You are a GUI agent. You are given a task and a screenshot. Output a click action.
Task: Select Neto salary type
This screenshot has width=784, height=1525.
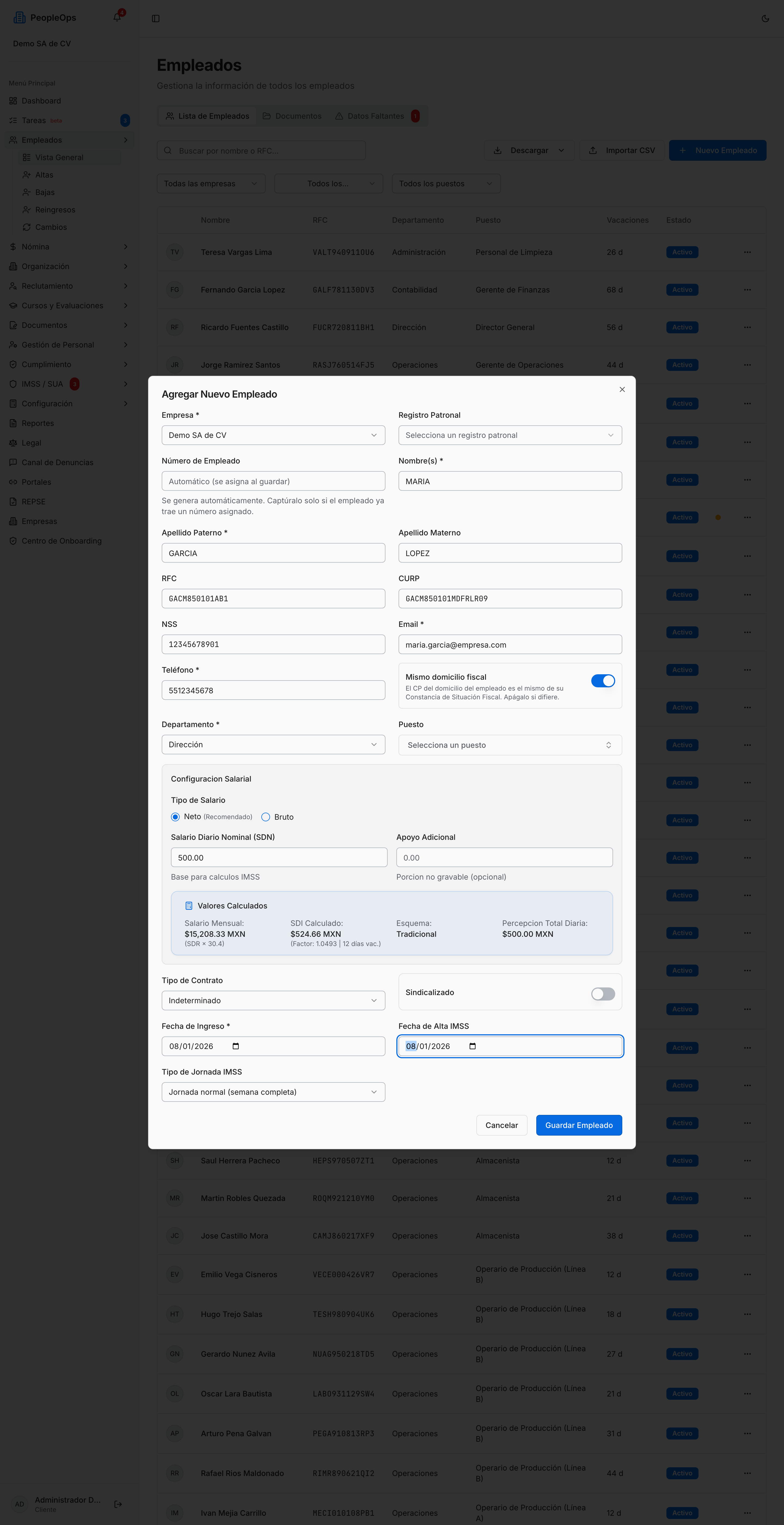(x=175, y=817)
